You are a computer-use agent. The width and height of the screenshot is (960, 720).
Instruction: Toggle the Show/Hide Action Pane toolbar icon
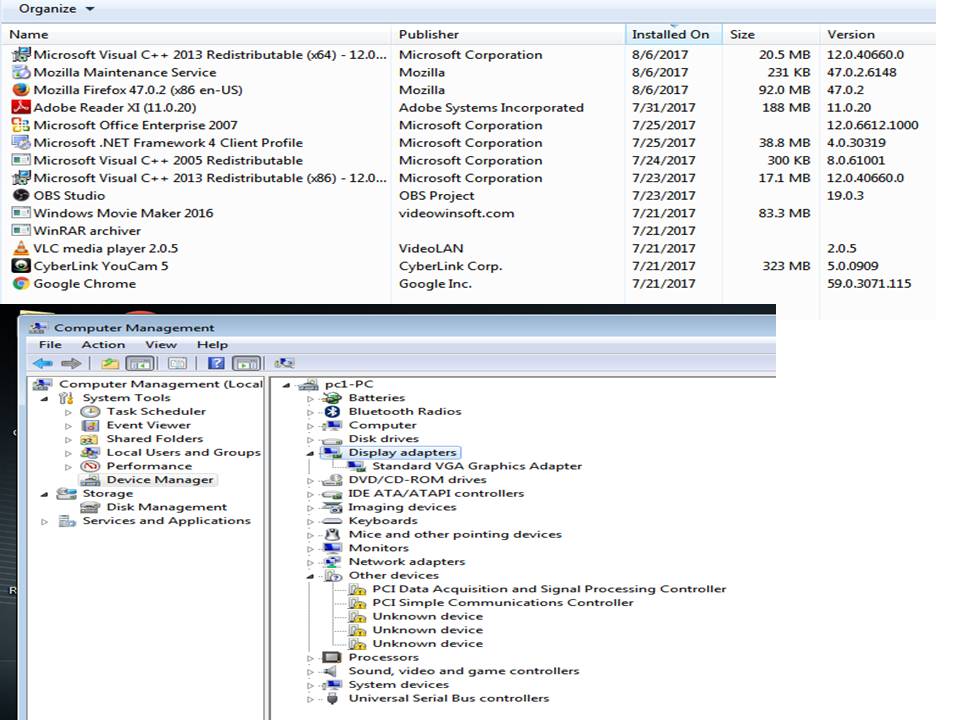tap(246, 363)
